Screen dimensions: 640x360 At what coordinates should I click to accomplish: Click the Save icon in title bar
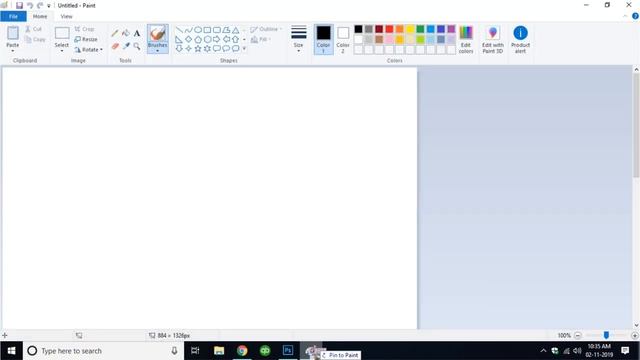(19, 6)
